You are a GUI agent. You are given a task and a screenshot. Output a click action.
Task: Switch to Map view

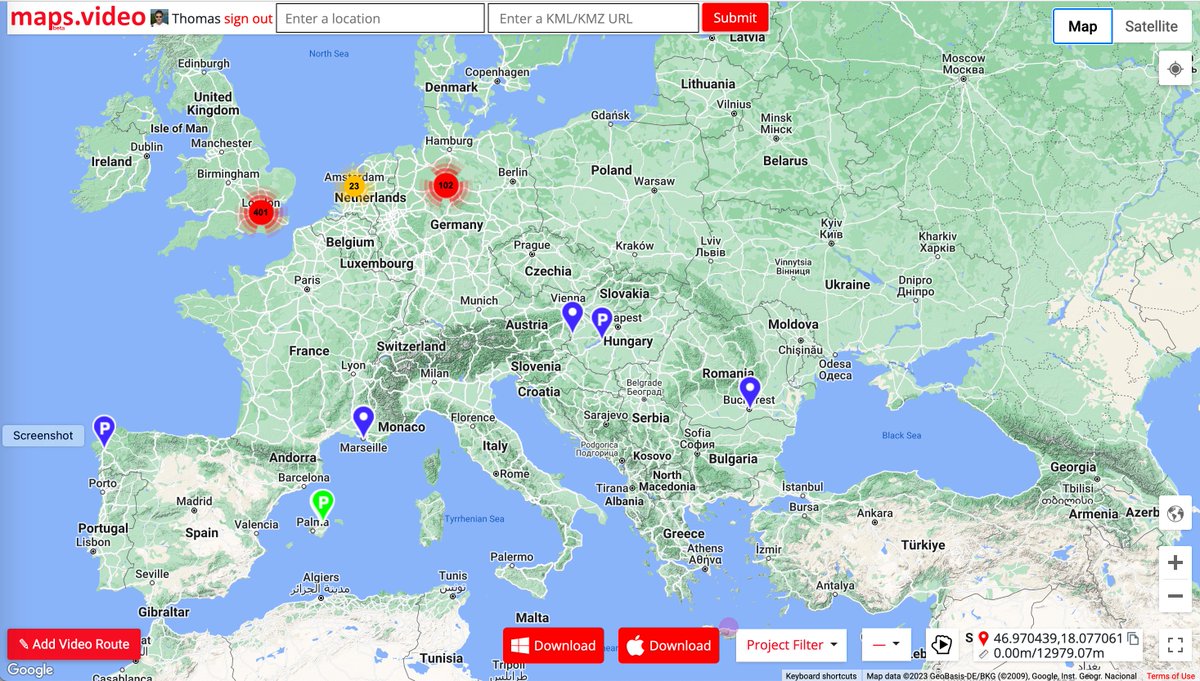point(1082,26)
